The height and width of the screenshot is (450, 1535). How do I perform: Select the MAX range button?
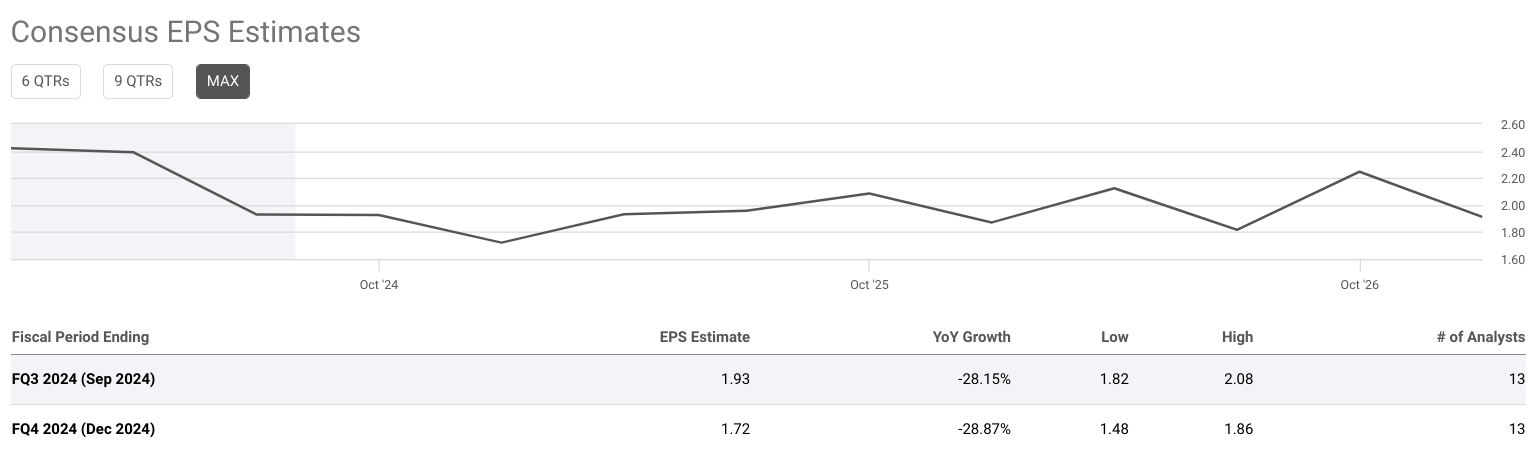click(x=223, y=82)
